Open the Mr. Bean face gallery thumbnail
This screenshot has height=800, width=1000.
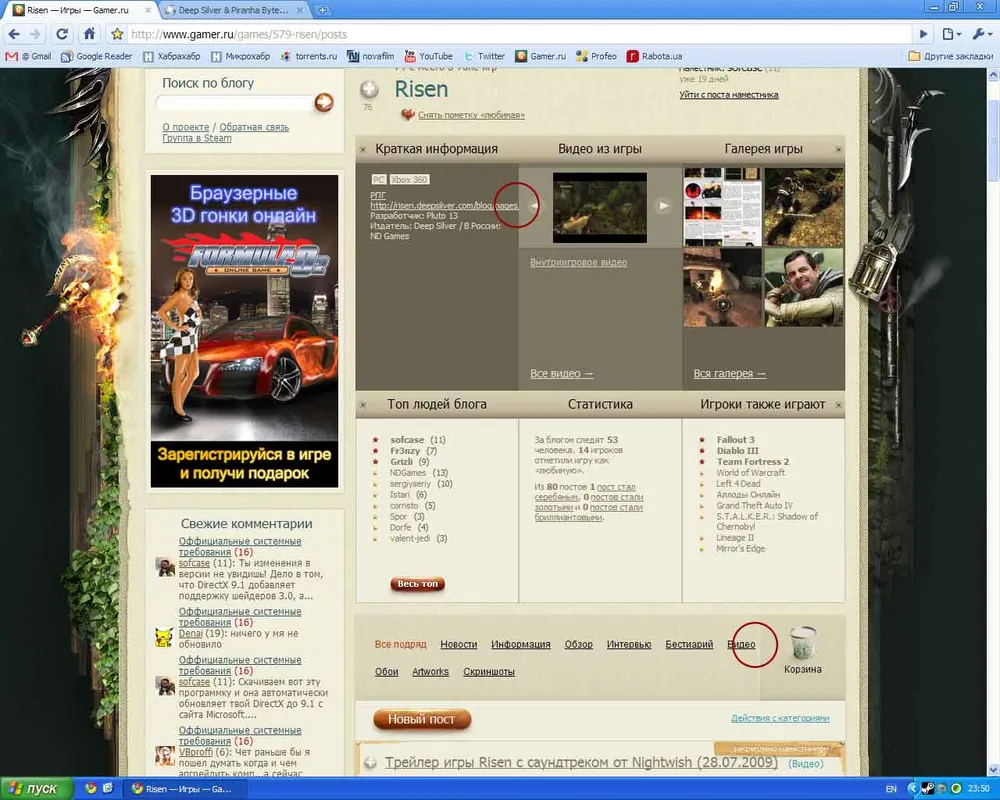pos(804,287)
